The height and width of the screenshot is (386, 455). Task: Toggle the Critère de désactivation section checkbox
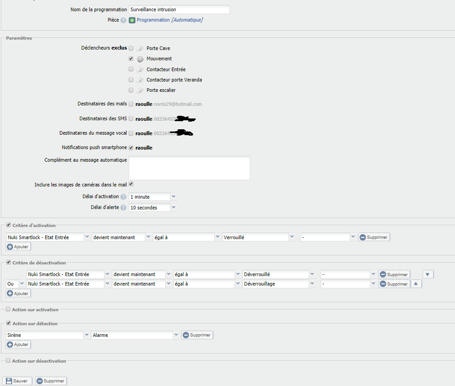[8, 262]
